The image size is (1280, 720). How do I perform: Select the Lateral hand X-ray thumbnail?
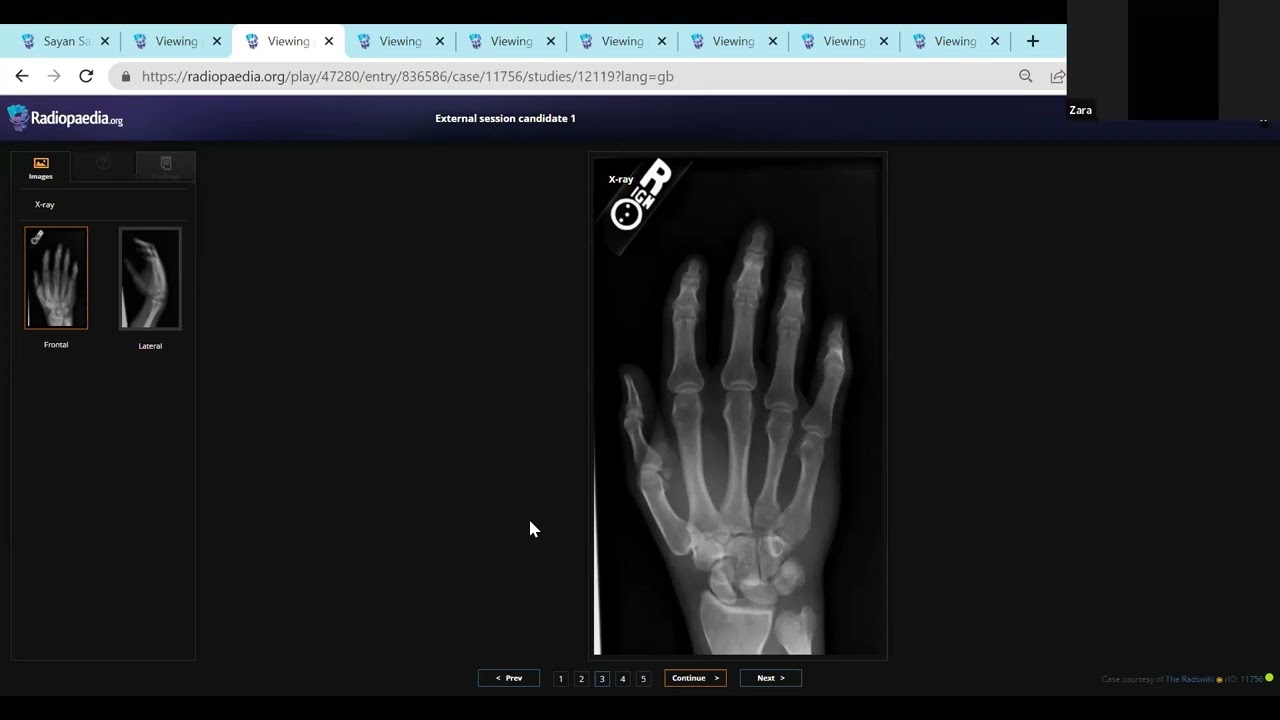(150, 278)
